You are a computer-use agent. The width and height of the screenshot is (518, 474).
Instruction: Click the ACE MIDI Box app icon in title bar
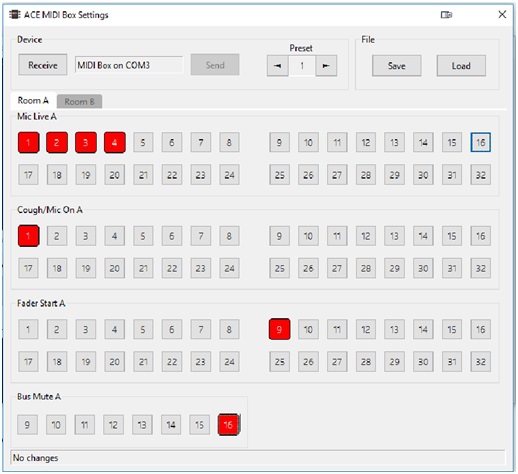pos(14,15)
